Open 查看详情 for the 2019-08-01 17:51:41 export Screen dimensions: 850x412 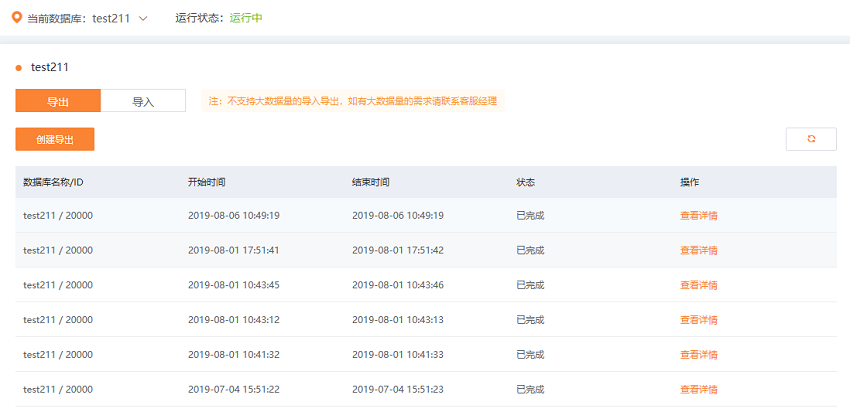pyautogui.click(x=699, y=250)
